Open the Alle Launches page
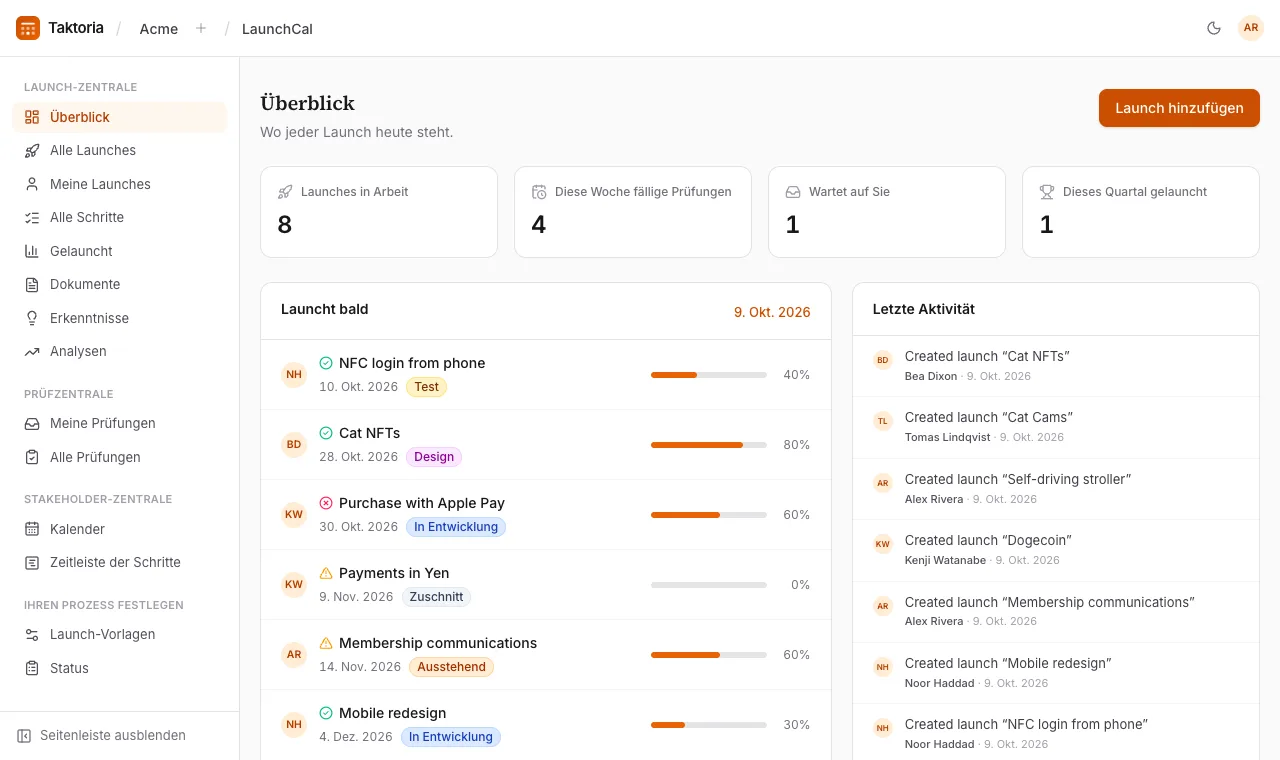 coord(119,150)
